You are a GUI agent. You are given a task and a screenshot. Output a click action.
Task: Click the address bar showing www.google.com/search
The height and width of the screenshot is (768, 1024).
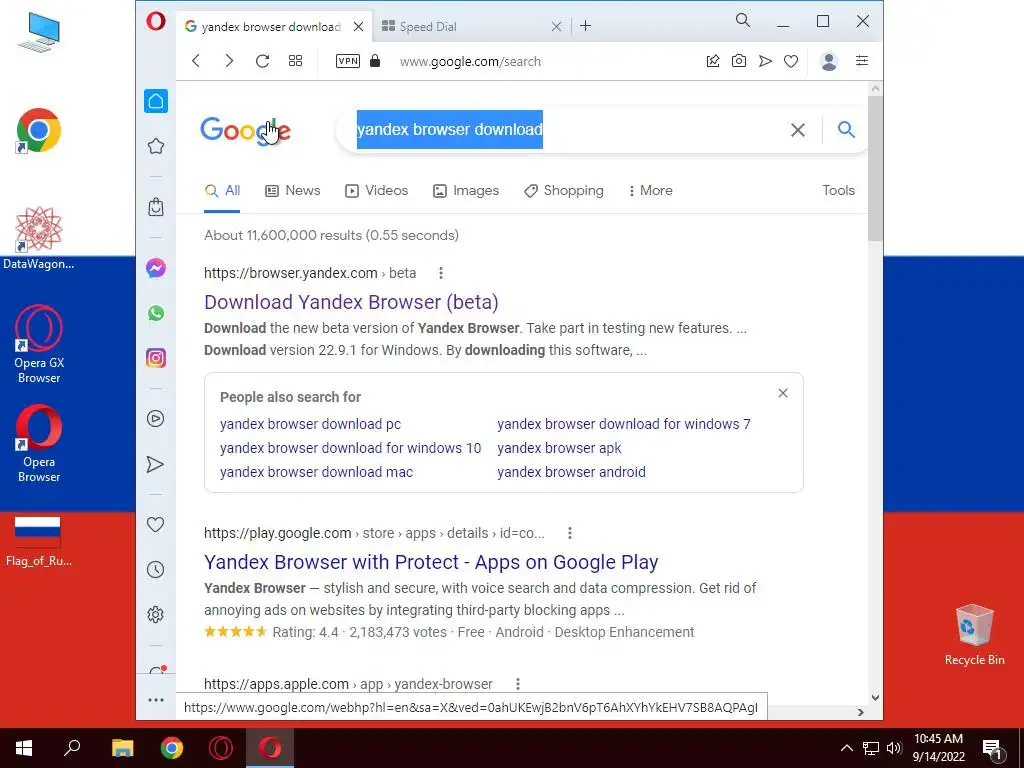click(470, 61)
